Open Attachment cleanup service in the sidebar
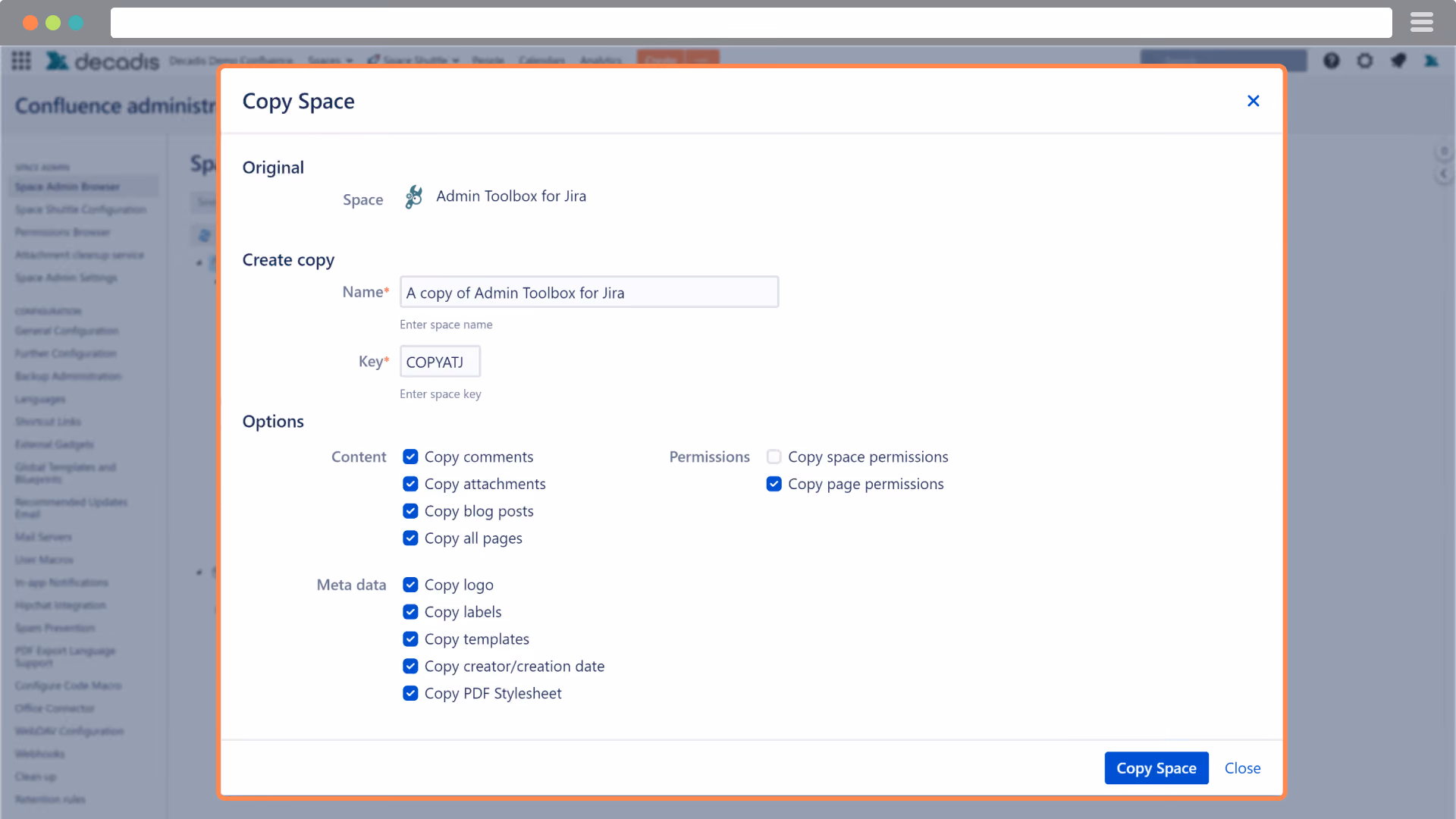1456x819 pixels. point(80,255)
